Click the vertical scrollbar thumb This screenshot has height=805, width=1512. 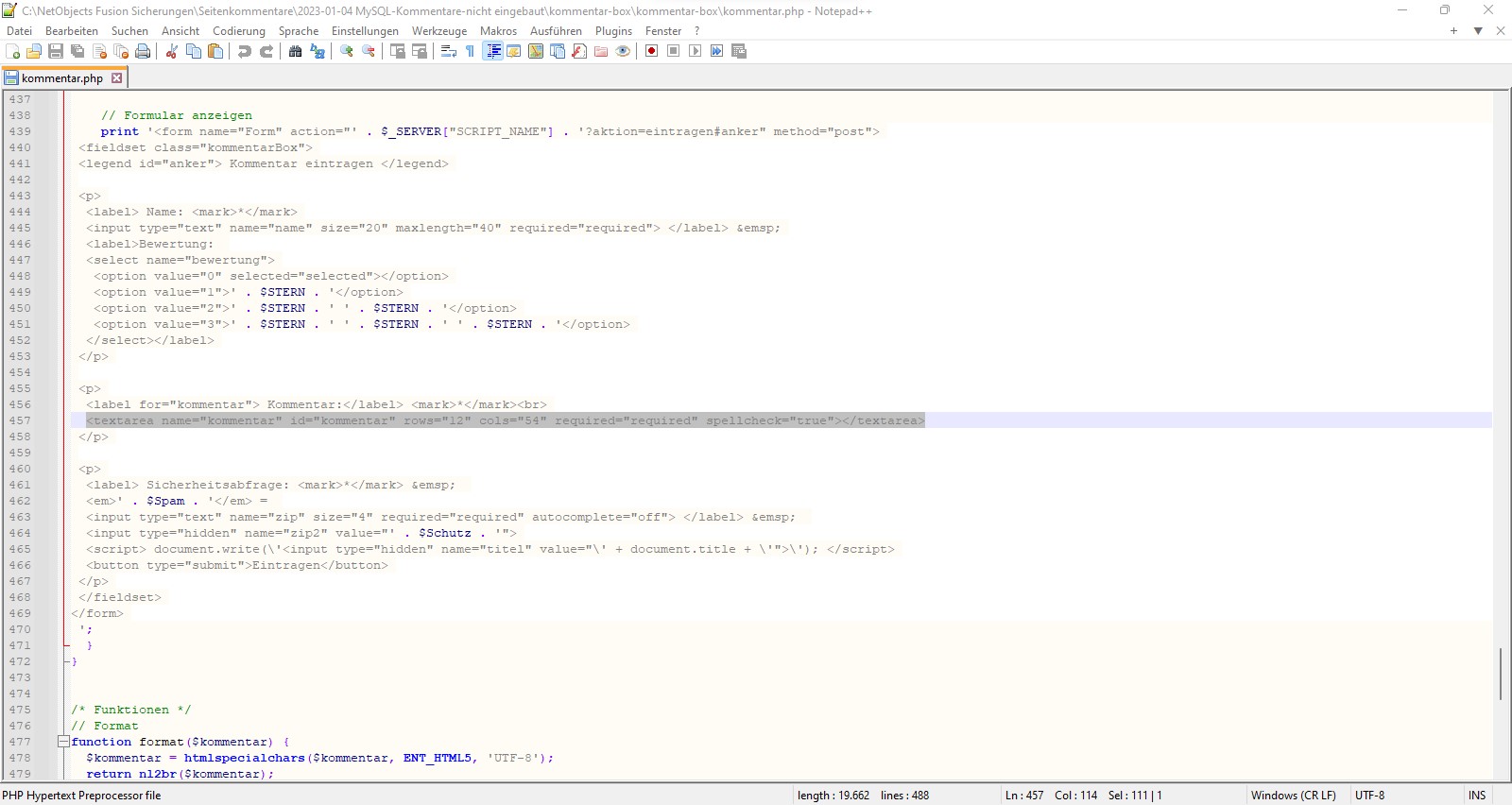point(1500,673)
